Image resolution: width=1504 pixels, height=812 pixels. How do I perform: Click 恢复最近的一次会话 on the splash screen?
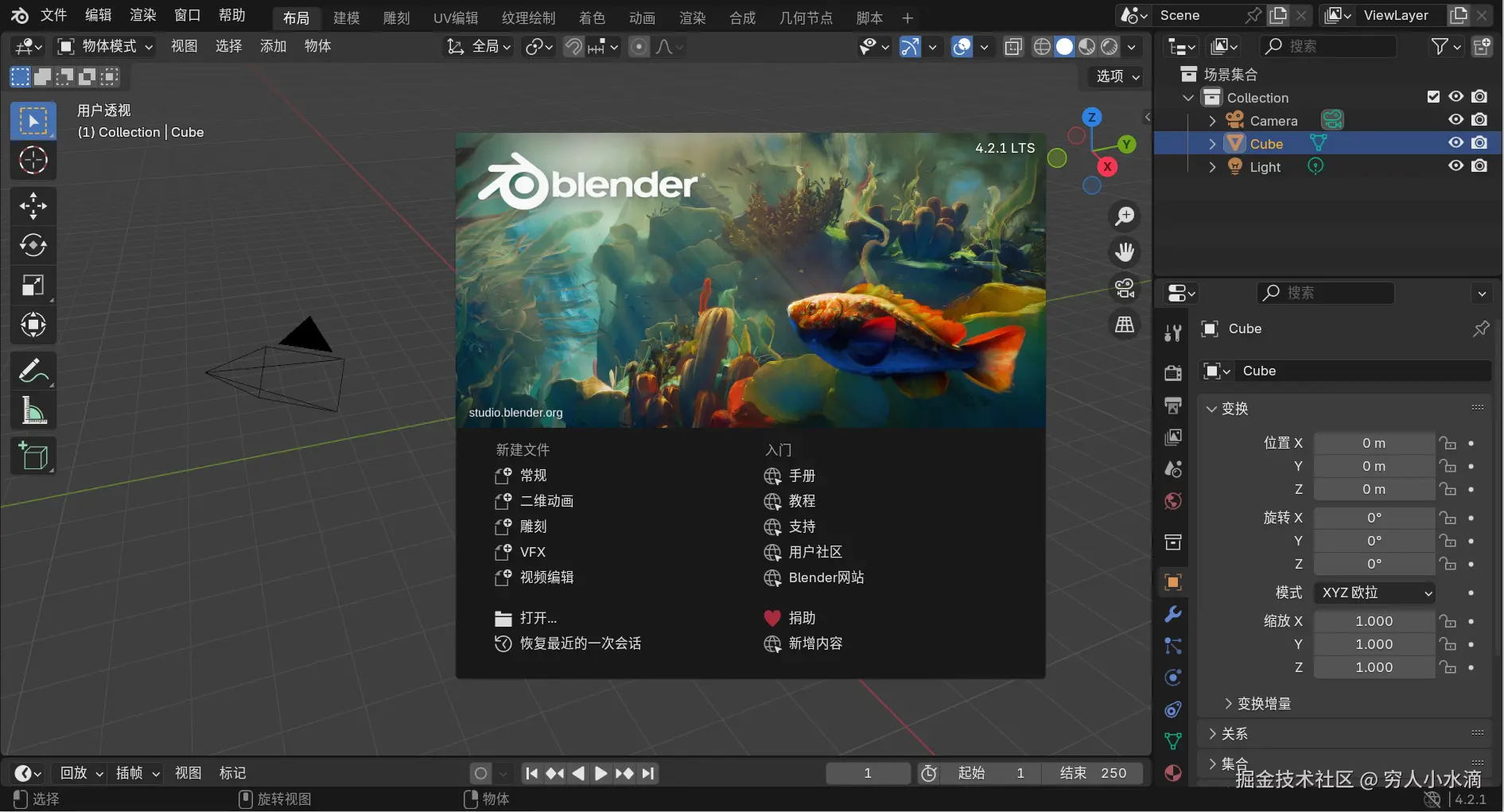579,643
